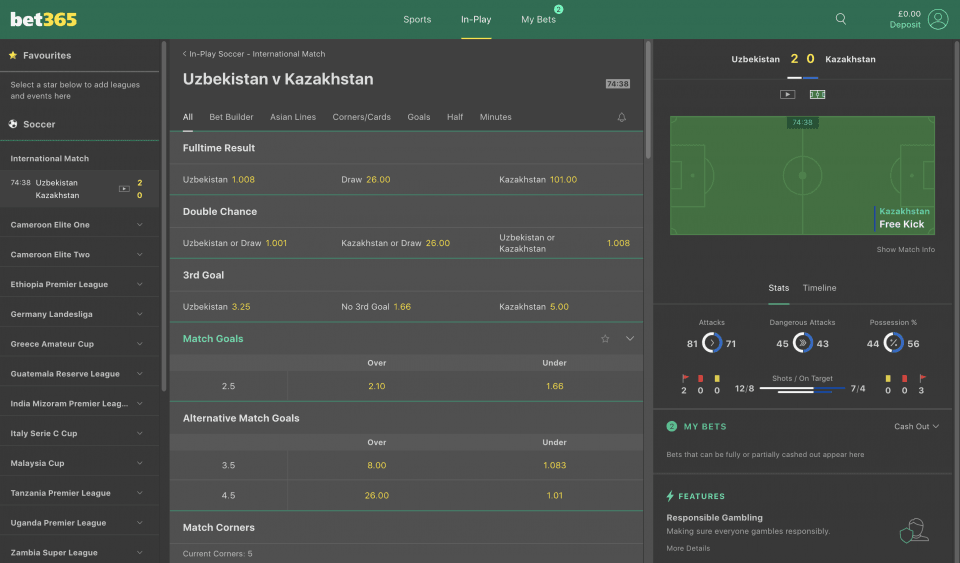This screenshot has width=960, height=563.
Task: Expand Italy Serie C Cup
Action: coord(80,433)
